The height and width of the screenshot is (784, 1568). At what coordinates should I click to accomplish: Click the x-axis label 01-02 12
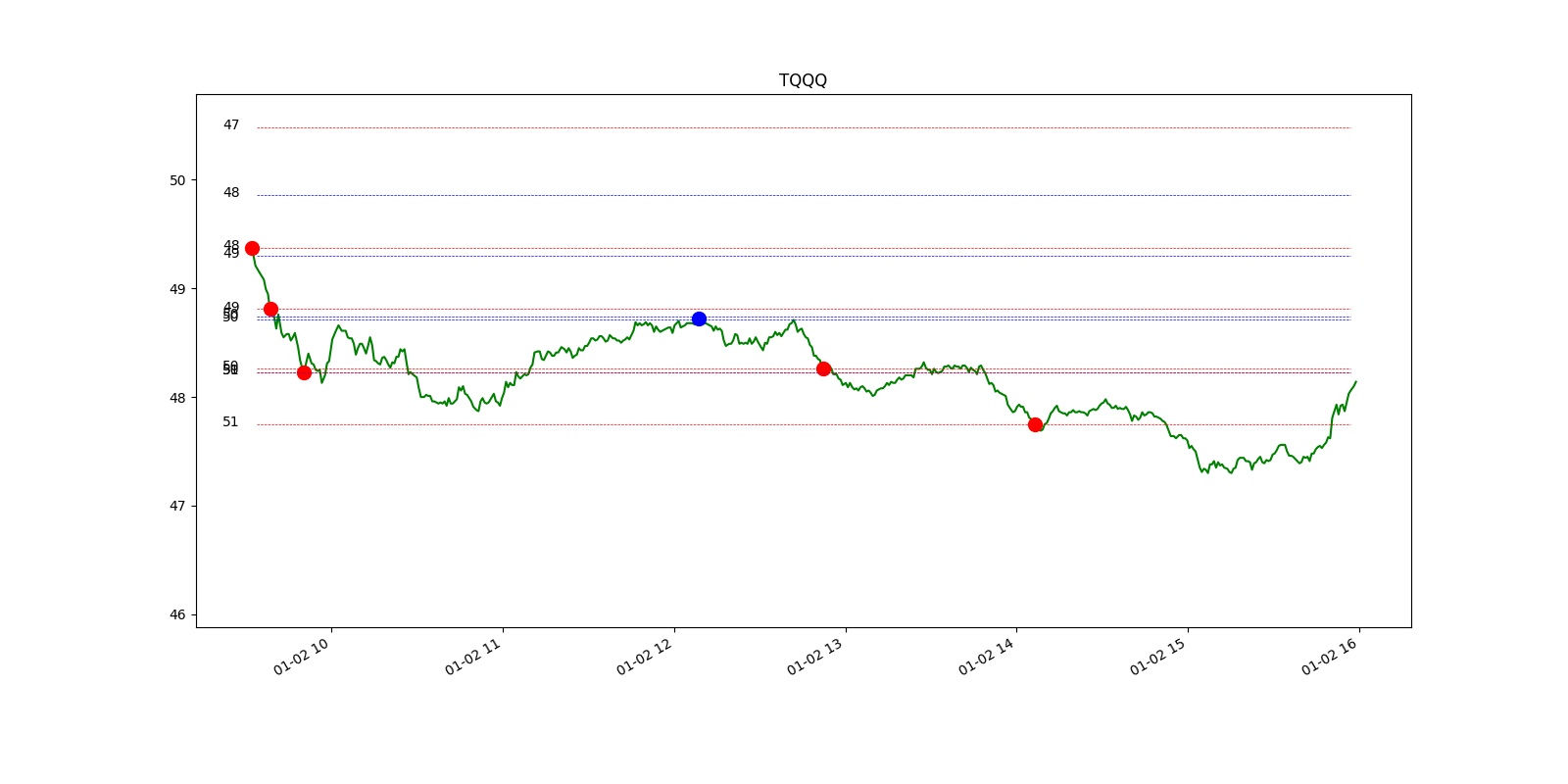[644, 656]
